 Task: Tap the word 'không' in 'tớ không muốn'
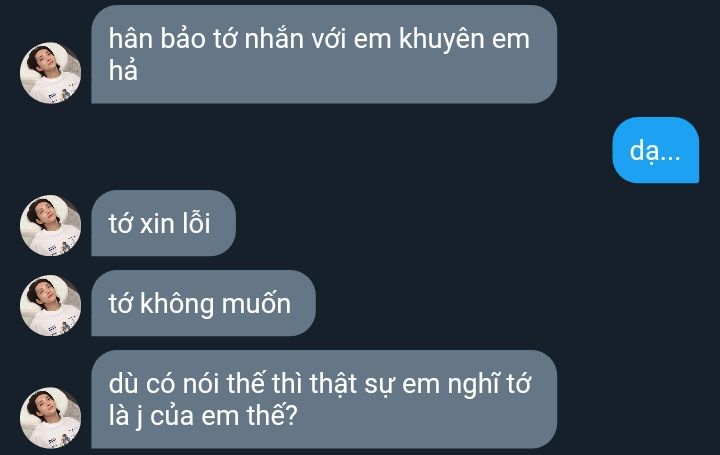coord(177,304)
